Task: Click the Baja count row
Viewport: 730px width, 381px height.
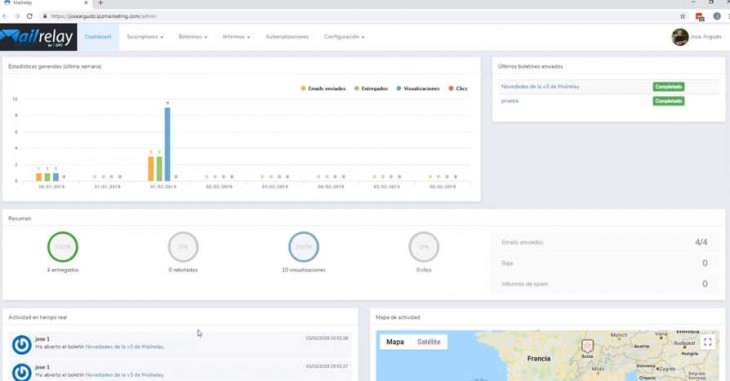Action: (605, 263)
